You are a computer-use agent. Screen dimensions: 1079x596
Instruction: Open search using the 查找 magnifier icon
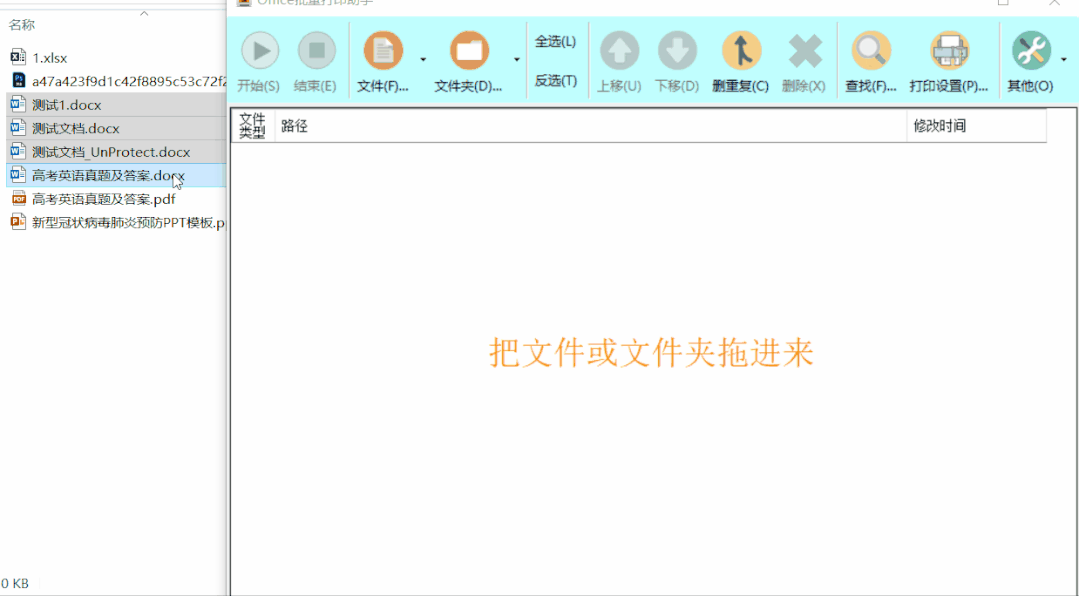click(x=870, y=50)
